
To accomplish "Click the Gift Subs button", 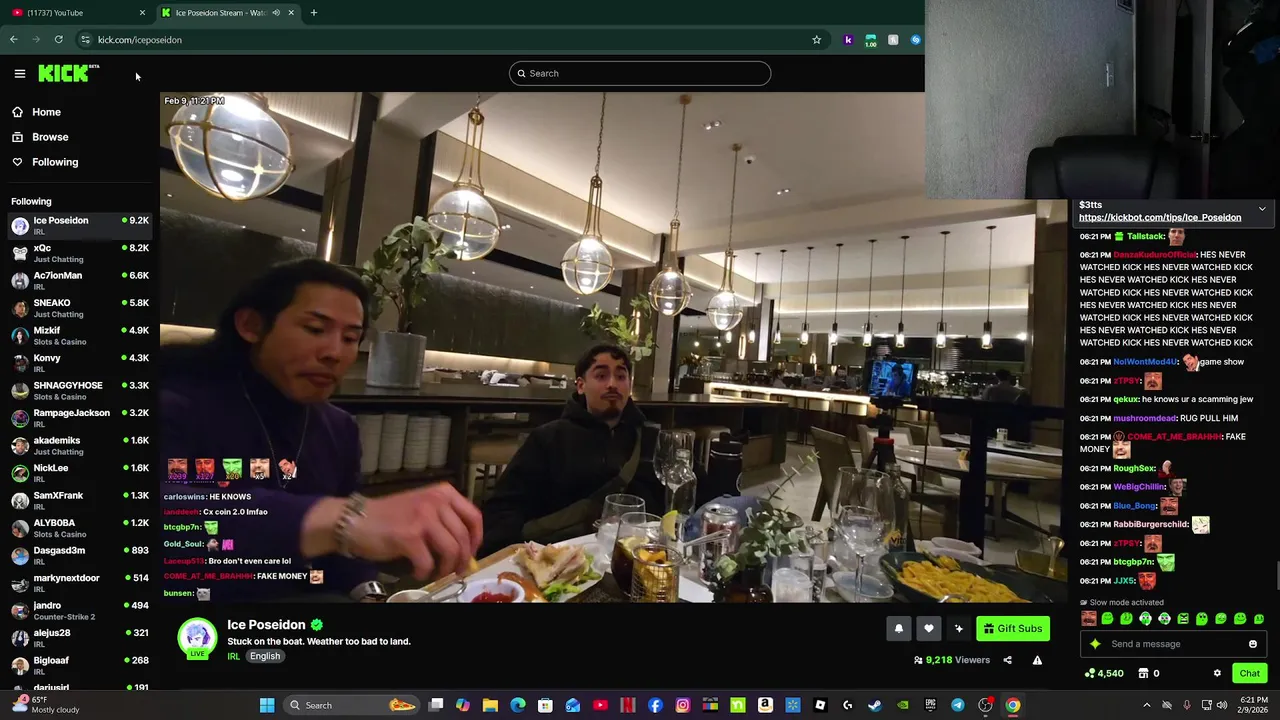I will click(x=1013, y=628).
